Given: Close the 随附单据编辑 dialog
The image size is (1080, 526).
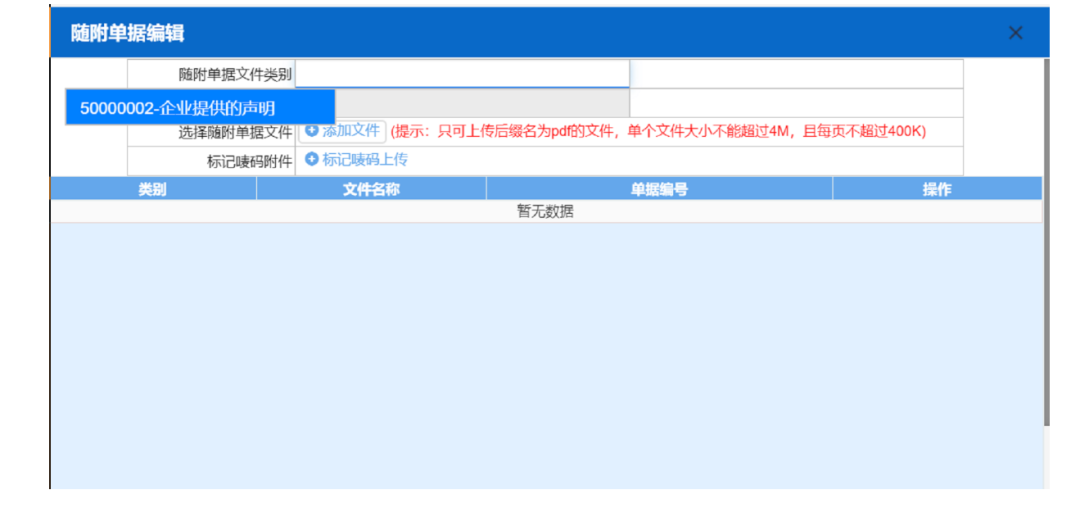Looking at the screenshot, I should click(x=1015, y=32).
